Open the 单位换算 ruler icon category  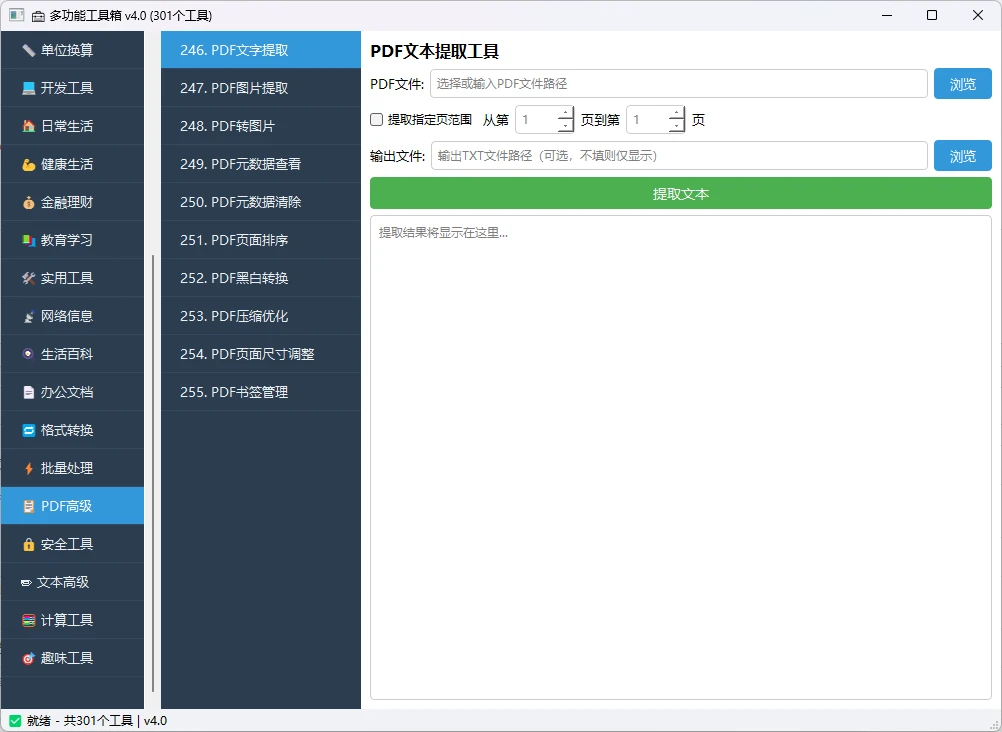(28, 50)
